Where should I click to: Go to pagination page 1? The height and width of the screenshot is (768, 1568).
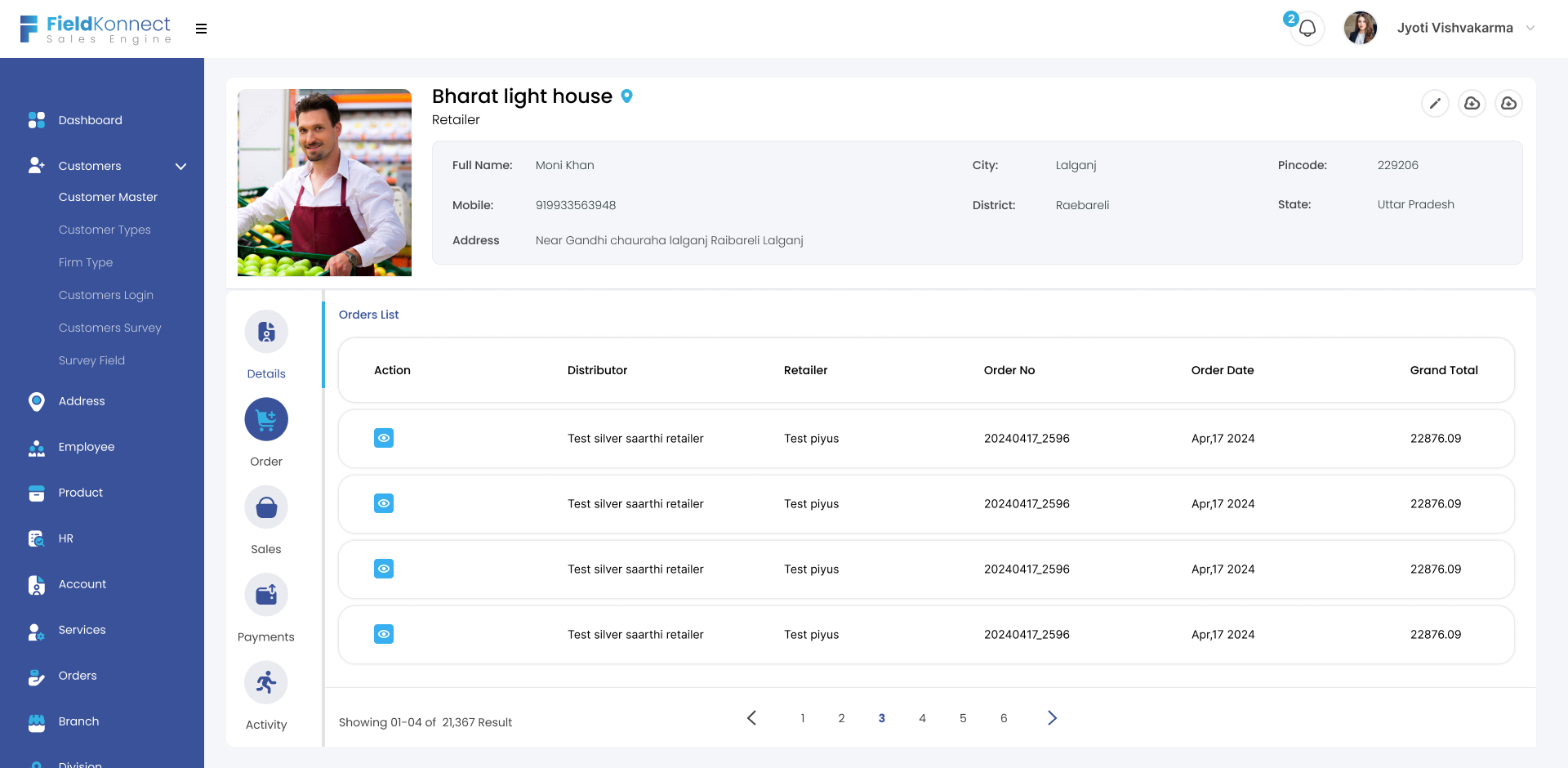[x=803, y=718]
